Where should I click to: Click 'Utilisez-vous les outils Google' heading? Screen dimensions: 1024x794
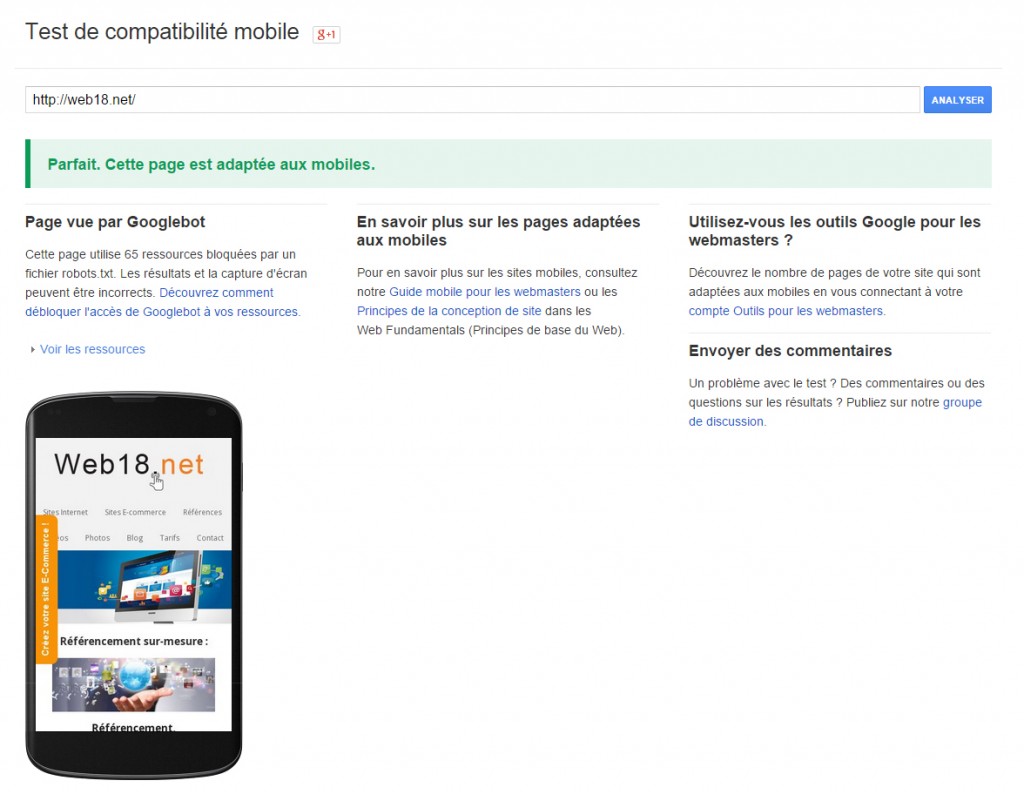835,230
